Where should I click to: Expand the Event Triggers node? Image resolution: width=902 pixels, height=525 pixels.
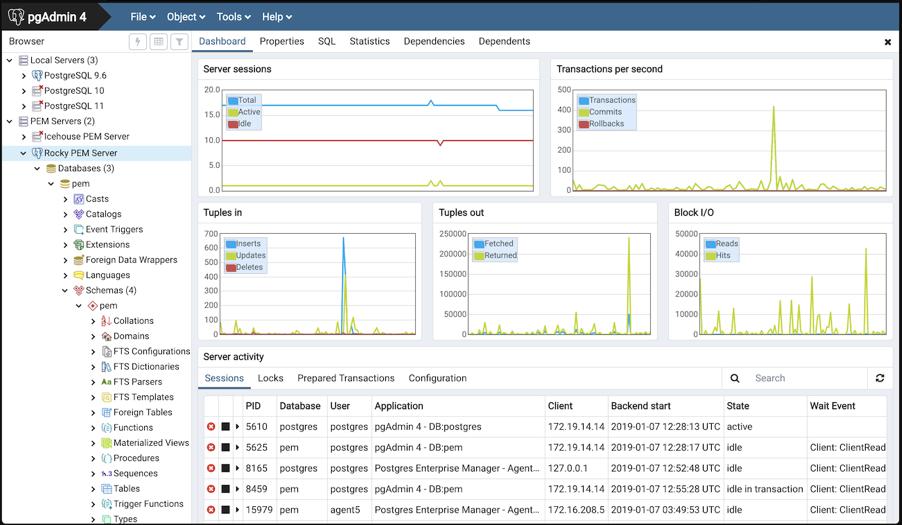pos(65,229)
